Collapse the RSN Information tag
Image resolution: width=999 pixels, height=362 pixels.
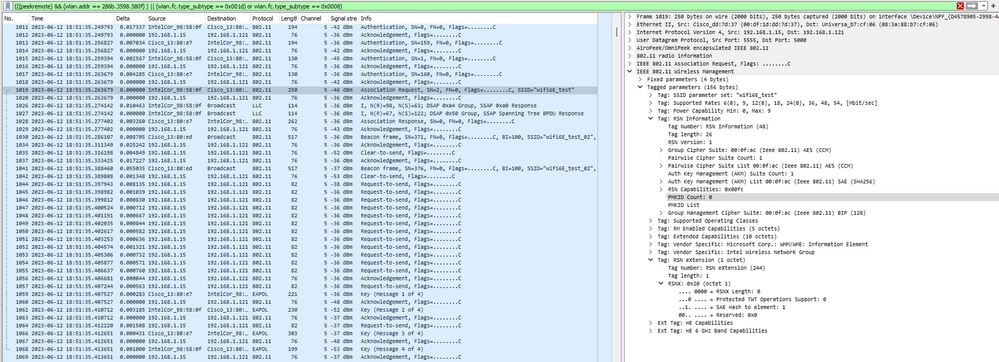[x=651, y=119]
